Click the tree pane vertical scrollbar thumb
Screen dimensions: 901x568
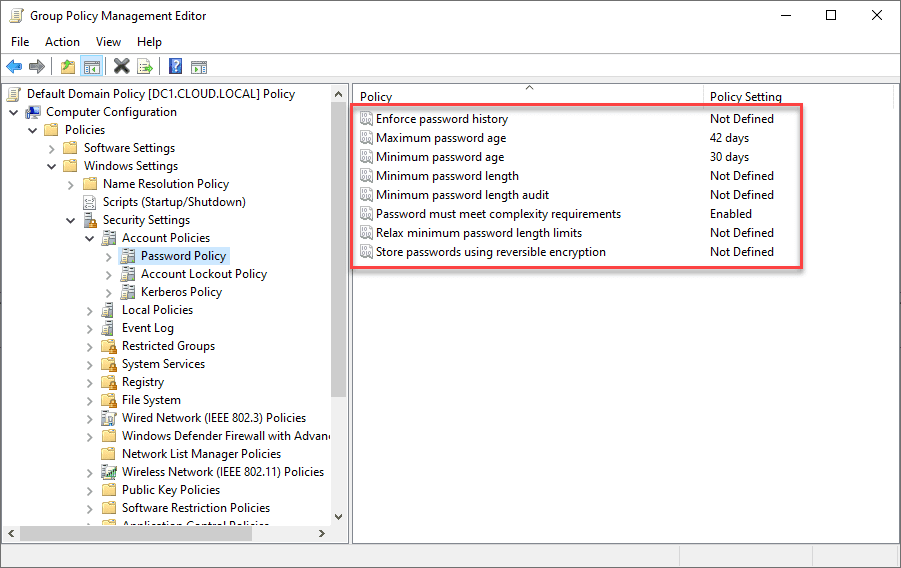click(338, 250)
